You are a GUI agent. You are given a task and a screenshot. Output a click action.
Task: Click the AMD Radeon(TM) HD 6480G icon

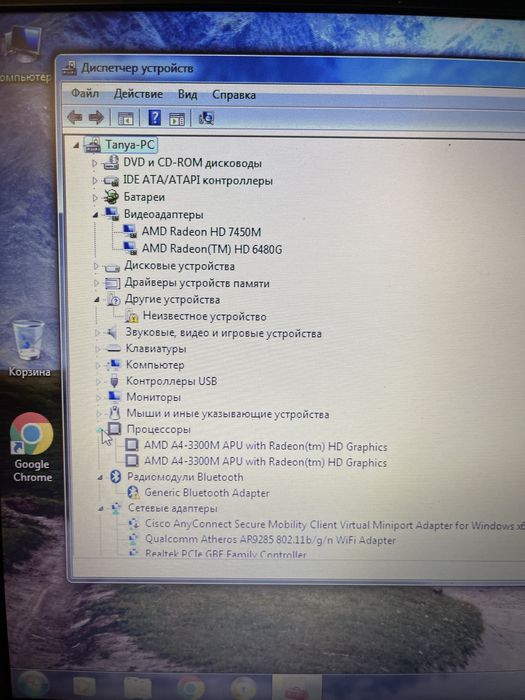[x=130, y=248]
